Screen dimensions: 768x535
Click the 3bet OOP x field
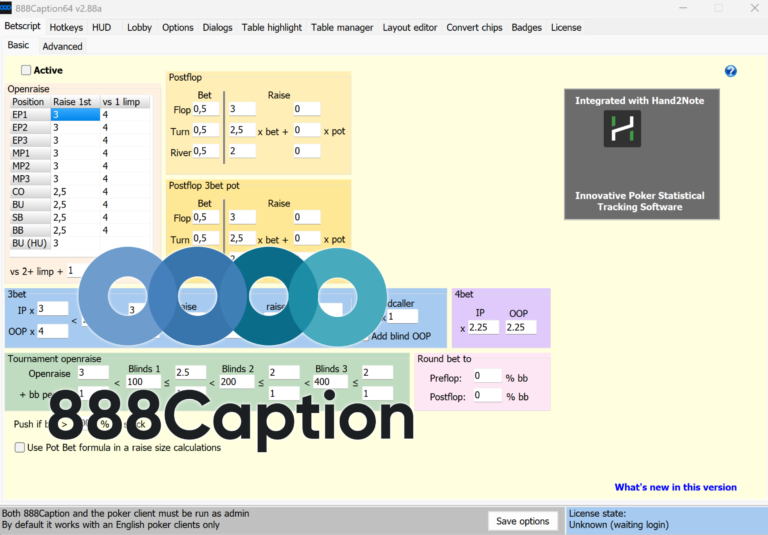pyautogui.click(x=53, y=331)
